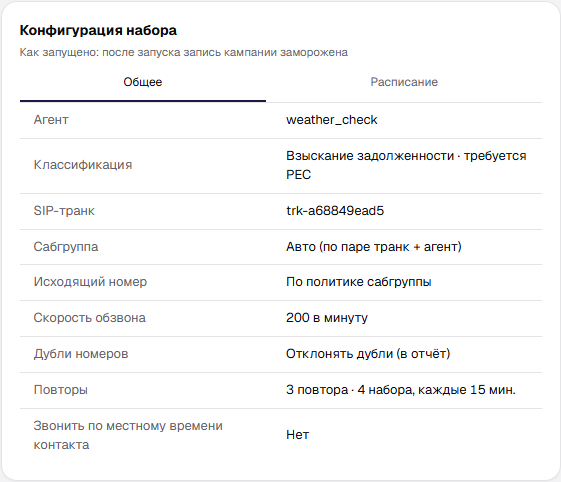Open the Расписание tab

click(x=404, y=82)
